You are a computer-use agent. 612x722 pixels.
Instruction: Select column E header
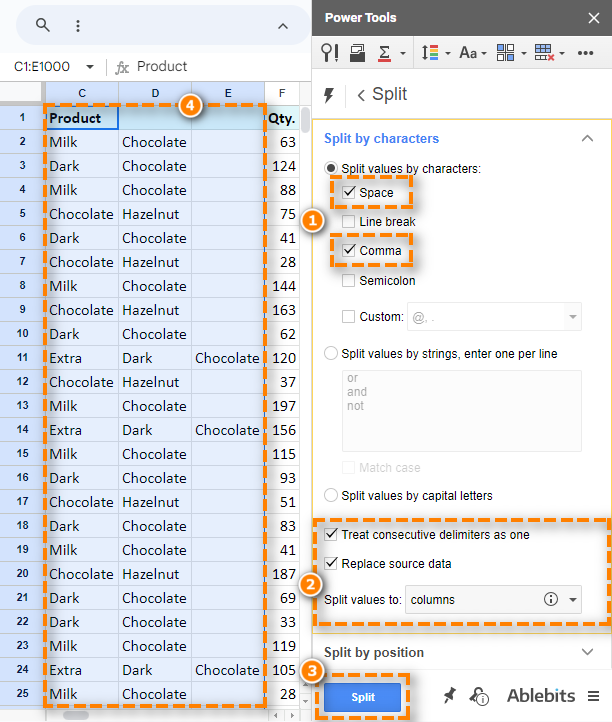coord(228,93)
